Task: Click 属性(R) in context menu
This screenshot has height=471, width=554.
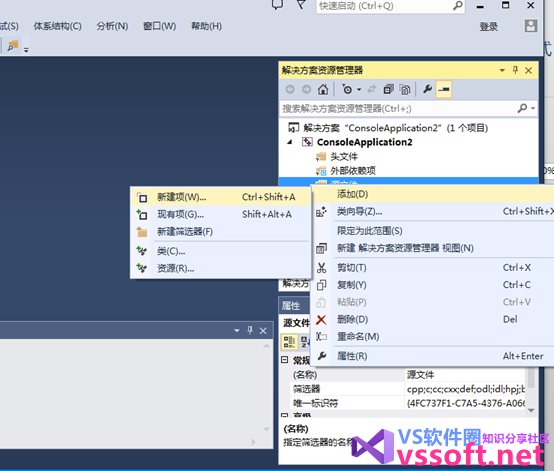Action: [432, 356]
